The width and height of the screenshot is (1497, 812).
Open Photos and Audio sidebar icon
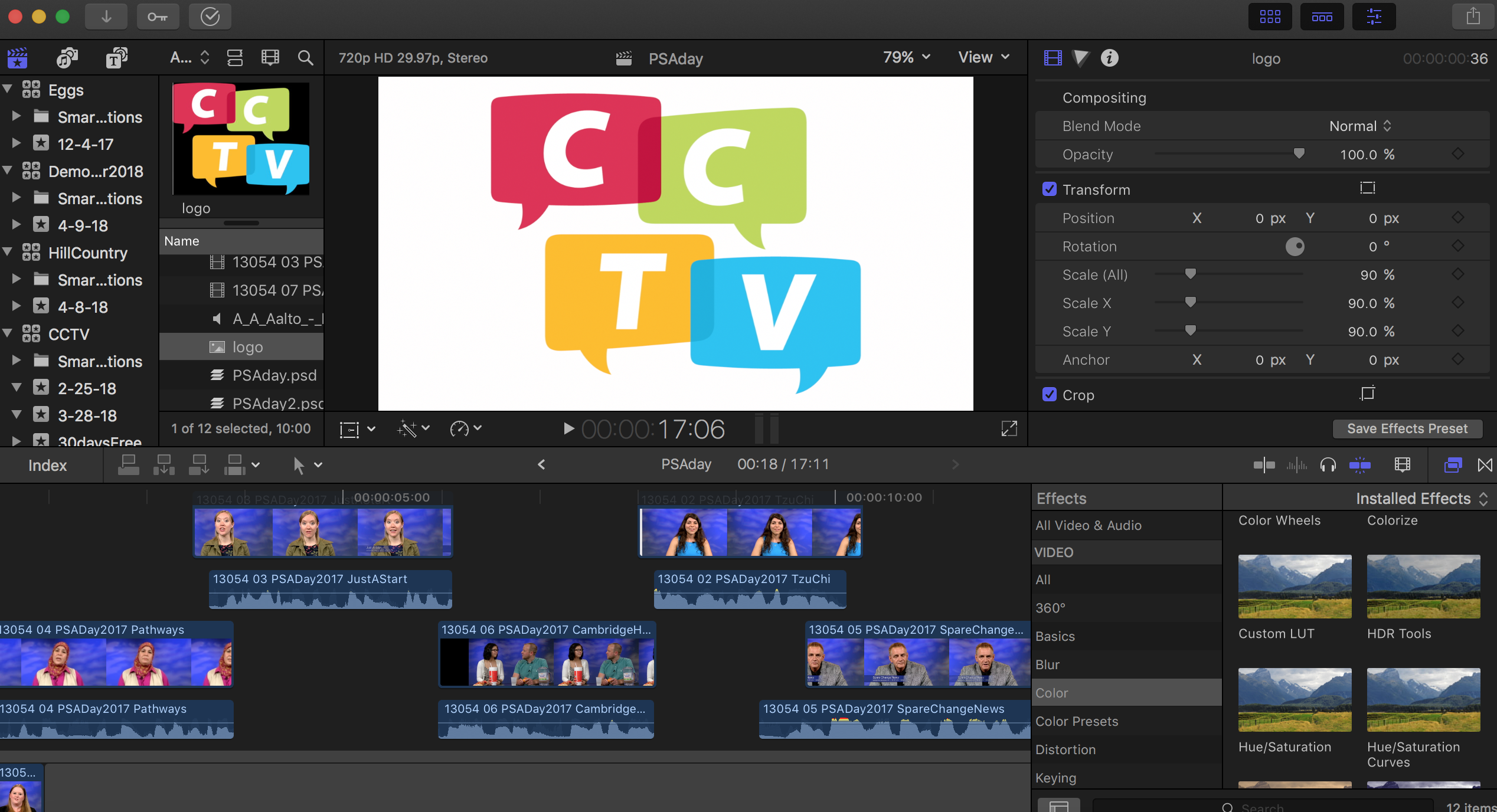click(67, 58)
